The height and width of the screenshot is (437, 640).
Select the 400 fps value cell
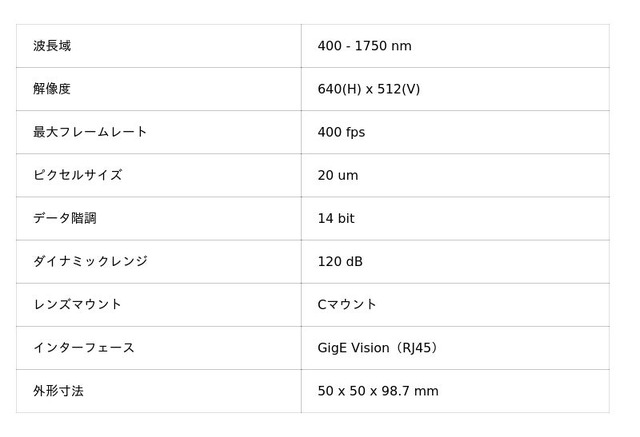click(342, 132)
